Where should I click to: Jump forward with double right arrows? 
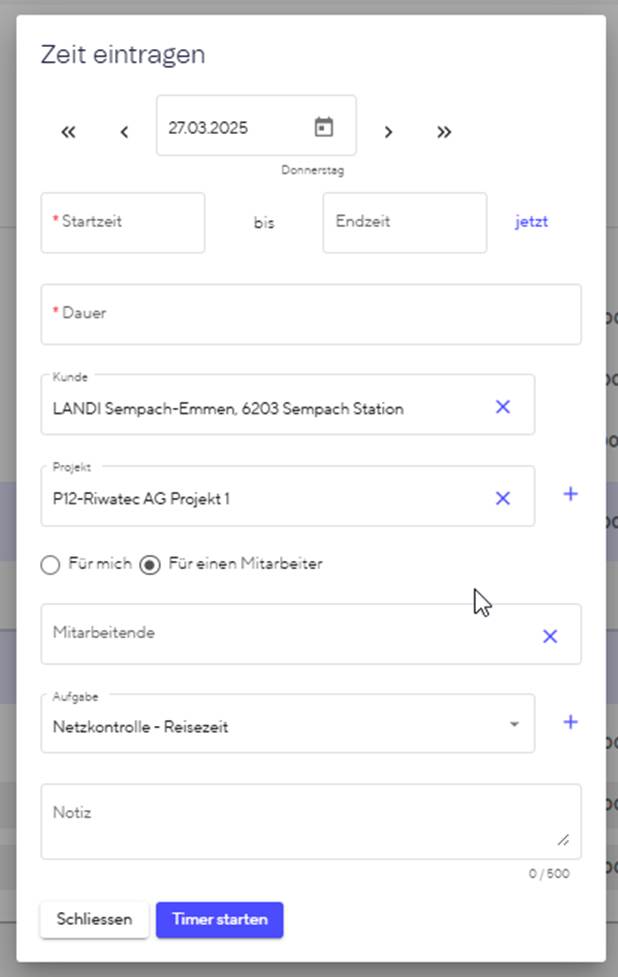point(444,132)
